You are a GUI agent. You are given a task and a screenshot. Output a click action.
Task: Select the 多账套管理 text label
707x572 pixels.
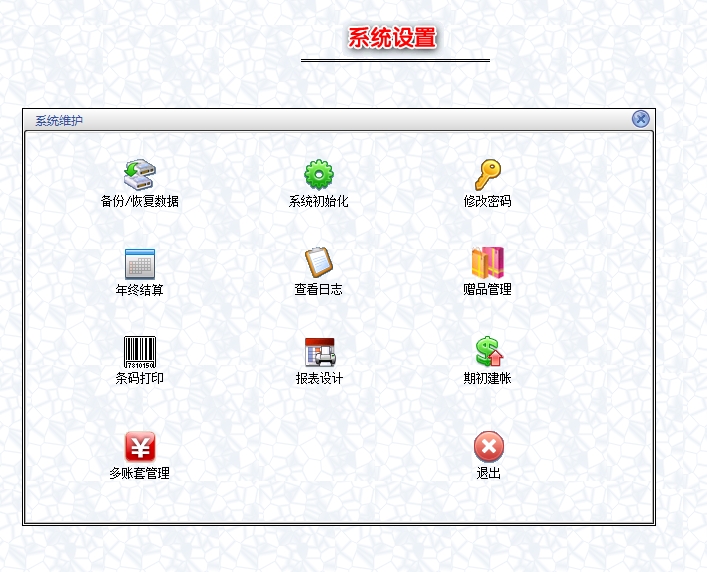coord(139,473)
